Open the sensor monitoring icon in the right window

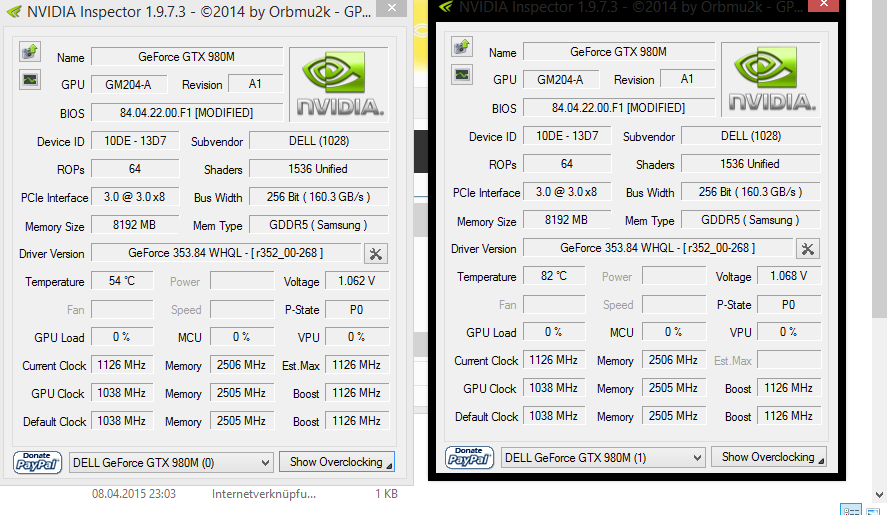(462, 75)
